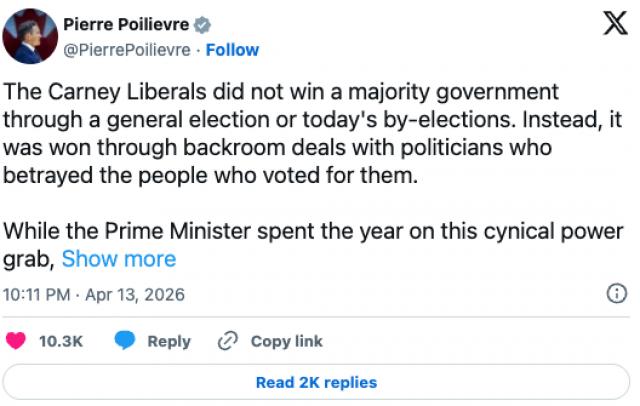Click the 10.3K likes count
The width and height of the screenshot is (640, 406).
[60, 341]
